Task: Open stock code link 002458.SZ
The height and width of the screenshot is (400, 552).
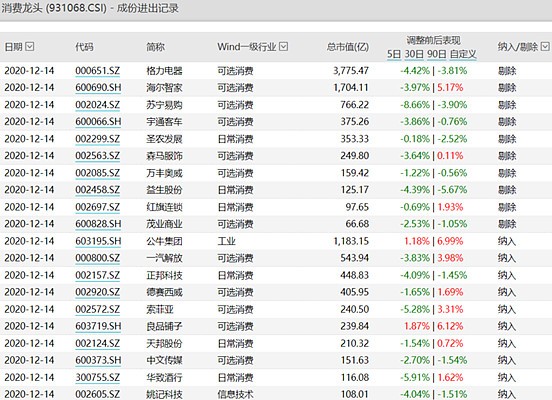Action: pyautogui.click(x=98, y=190)
